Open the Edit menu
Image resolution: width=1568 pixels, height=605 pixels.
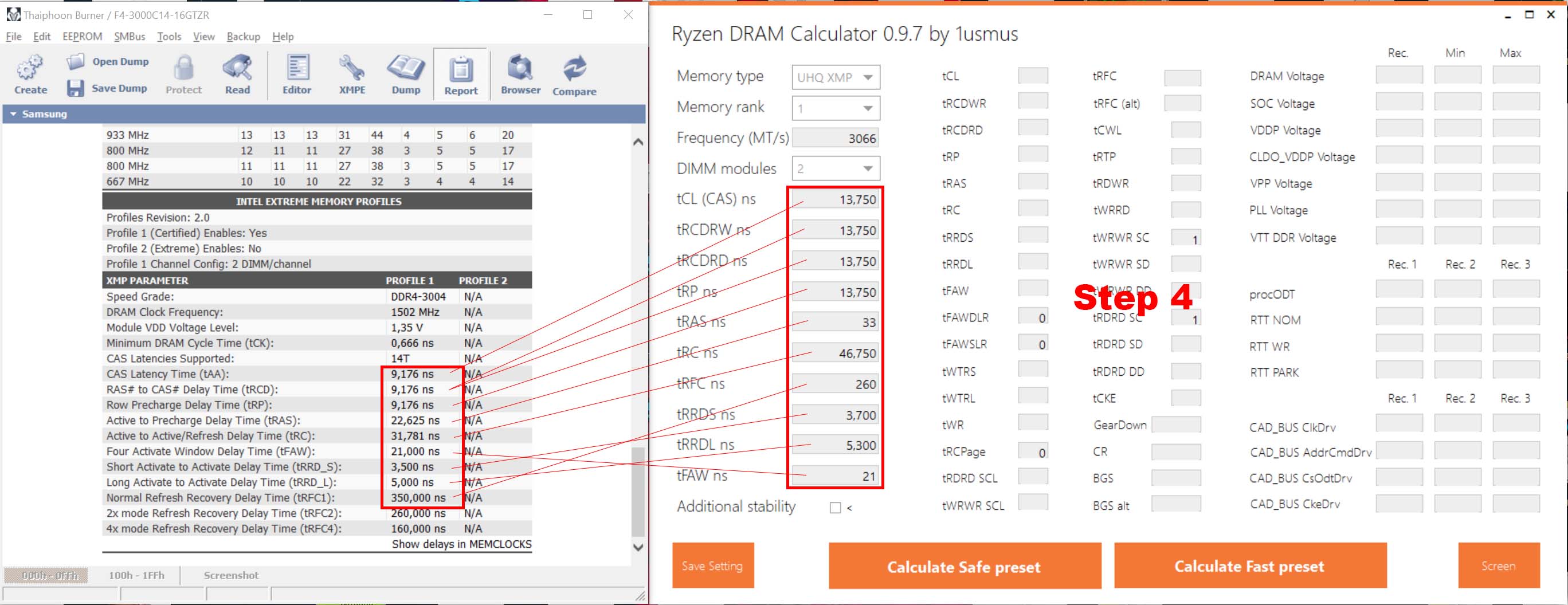coord(41,37)
